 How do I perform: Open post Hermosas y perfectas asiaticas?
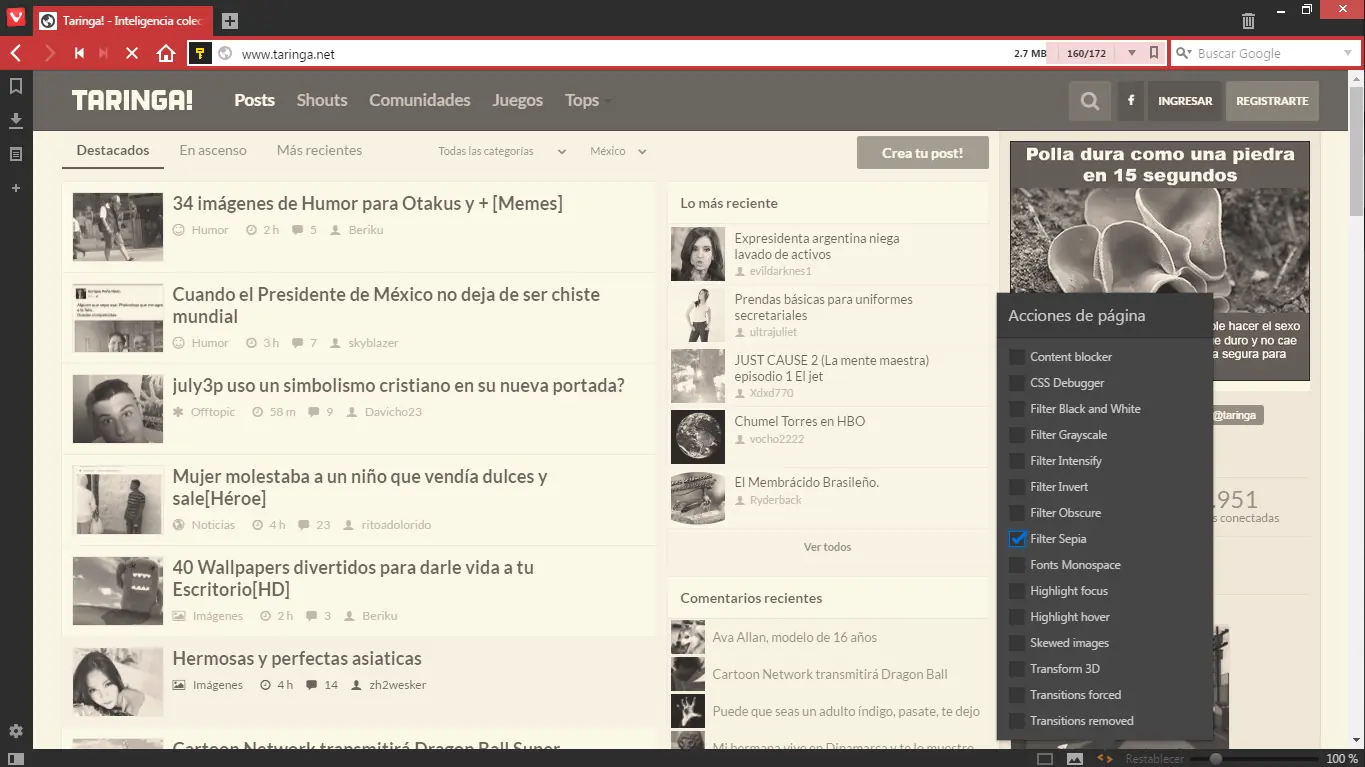click(x=297, y=659)
